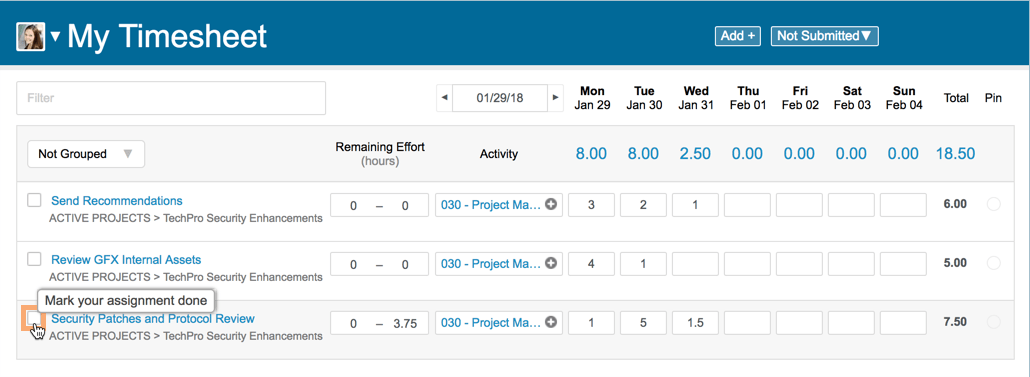Click the 01/29/18 date field

coord(500,98)
